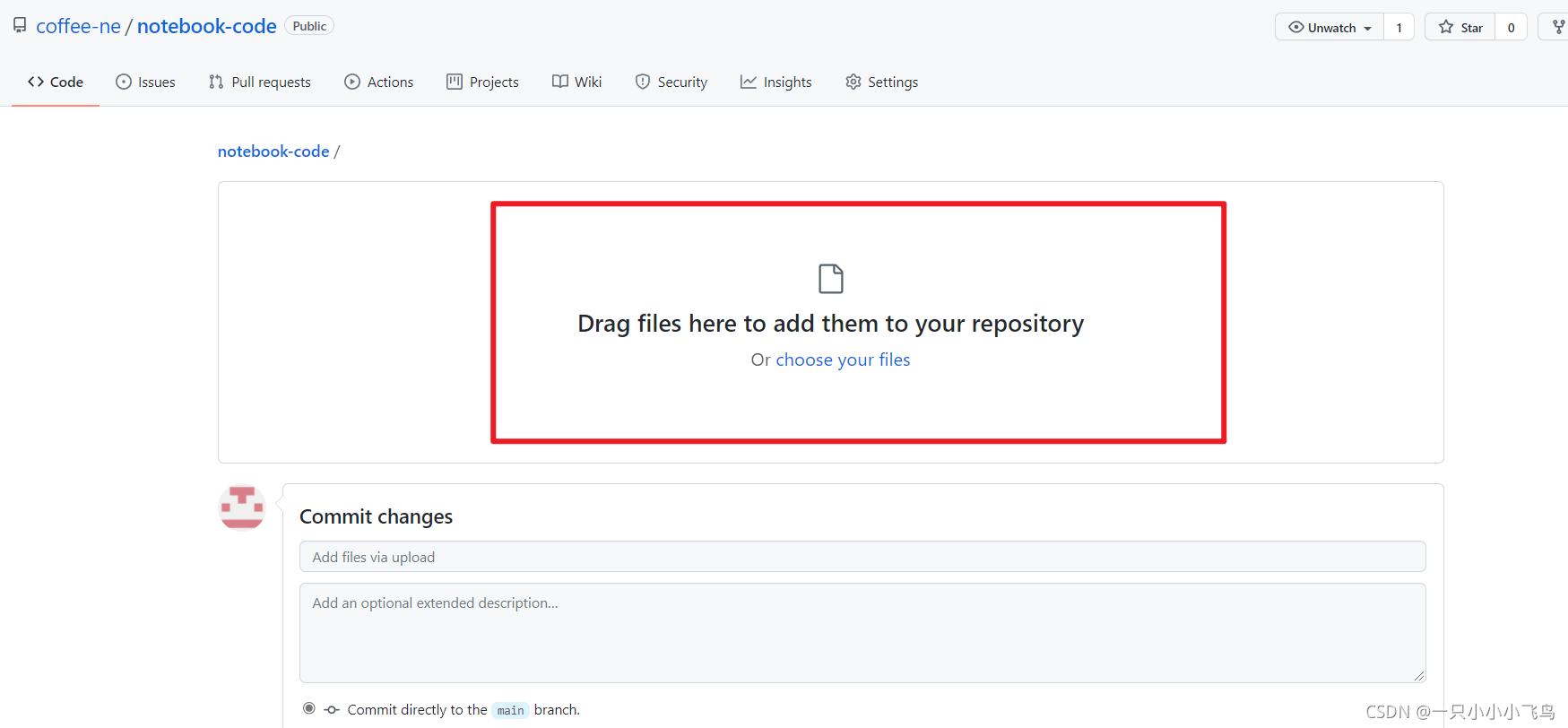Click the Settings gear icon
This screenshot has width=1568, height=728.
coord(853,82)
